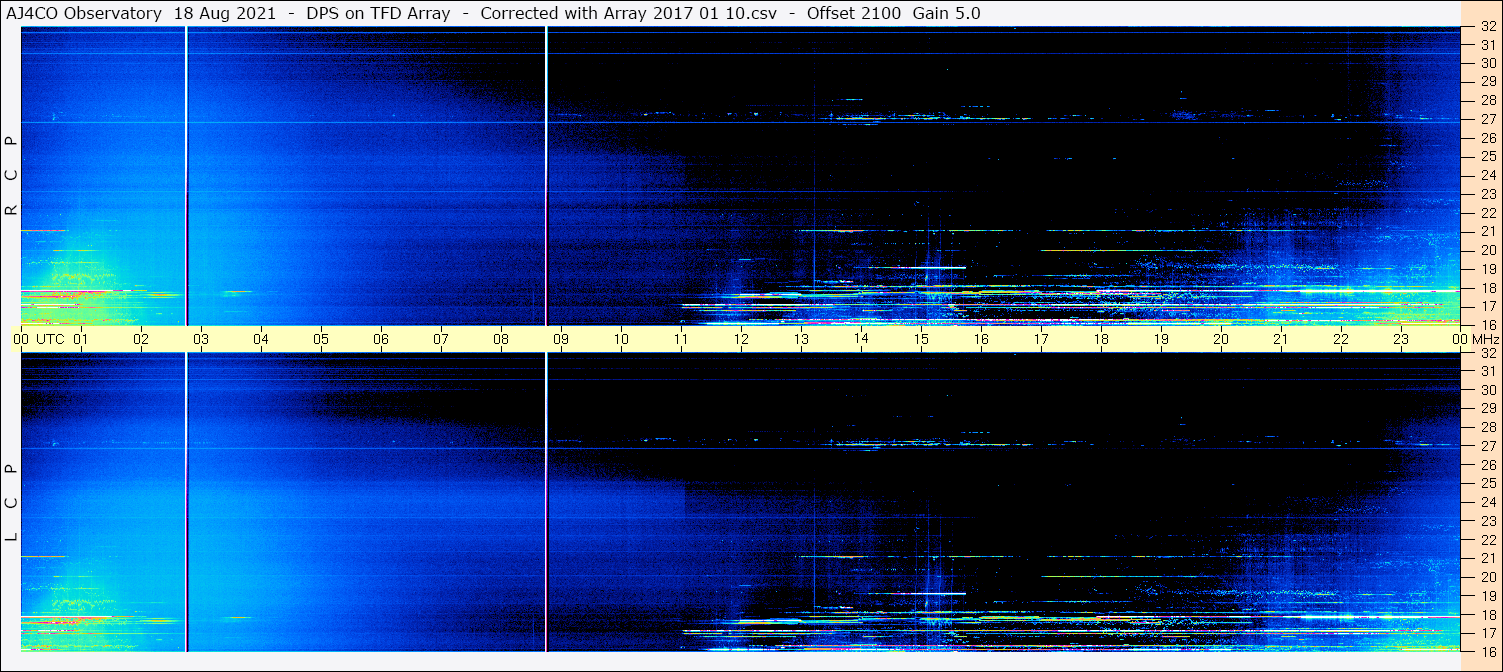
Task: Click hour label "18" on time axis
Action: 1101,339
